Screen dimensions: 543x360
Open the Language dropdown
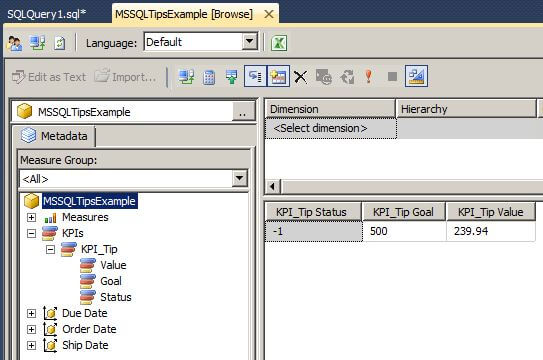click(x=249, y=42)
